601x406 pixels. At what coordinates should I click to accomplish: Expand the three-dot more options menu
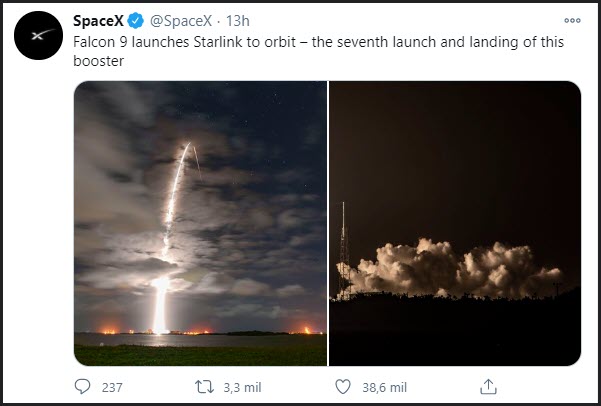click(x=572, y=20)
